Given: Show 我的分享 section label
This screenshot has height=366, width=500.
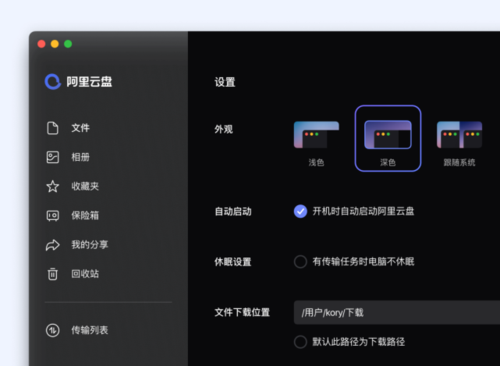Looking at the screenshot, I should 90,245.
